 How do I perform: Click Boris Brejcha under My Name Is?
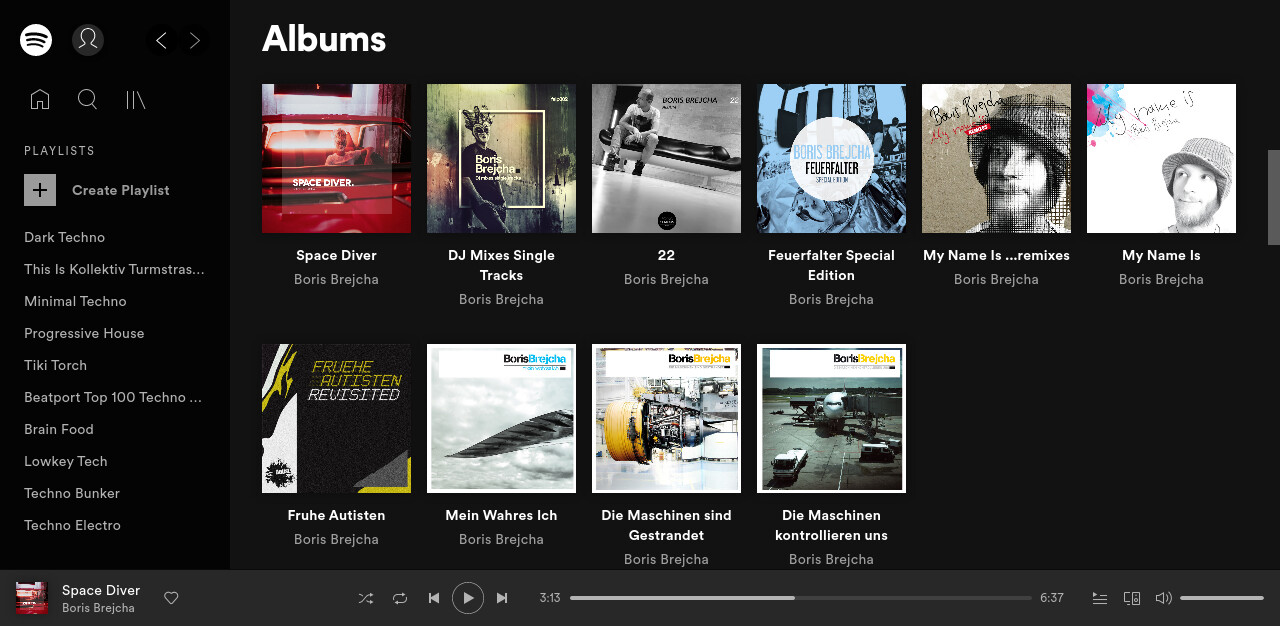coord(1161,279)
